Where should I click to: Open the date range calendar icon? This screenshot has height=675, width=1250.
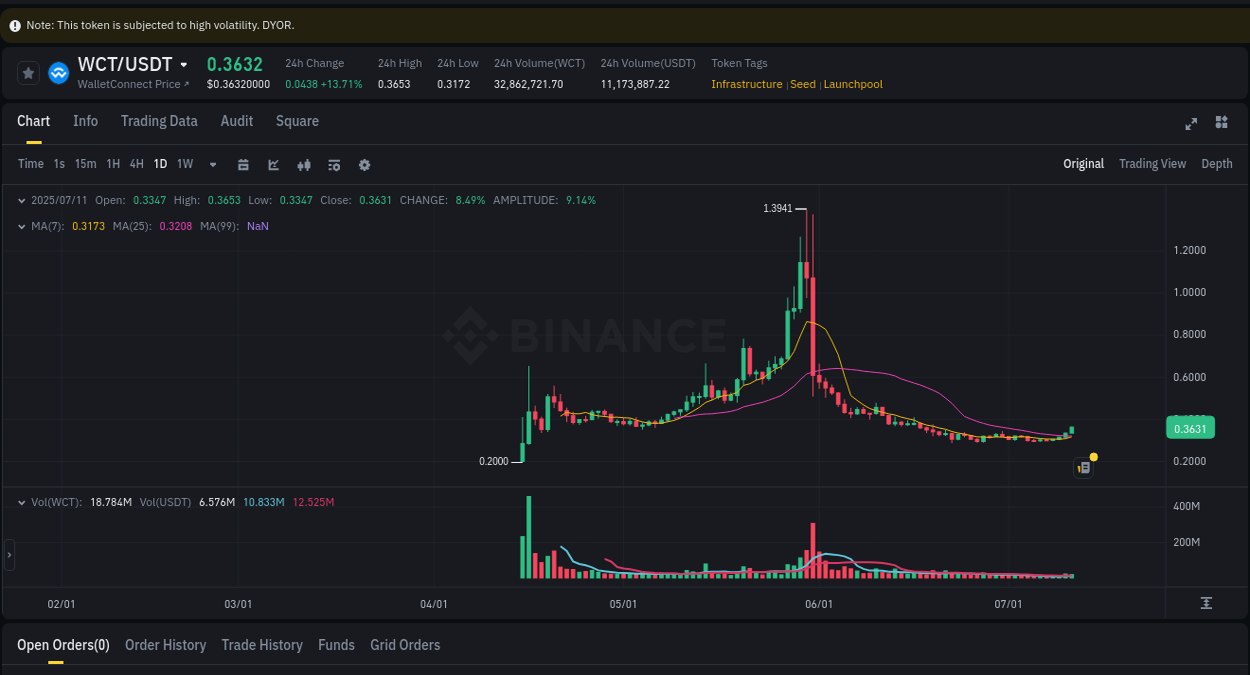243,164
